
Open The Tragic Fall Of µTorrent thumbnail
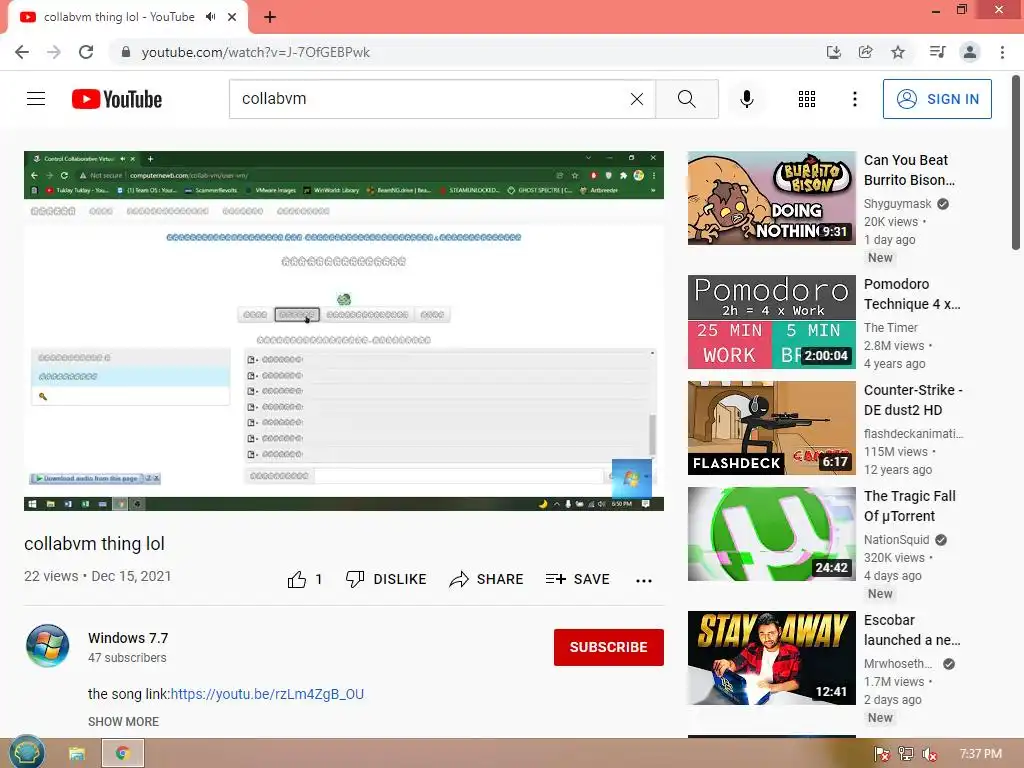pyautogui.click(x=772, y=534)
